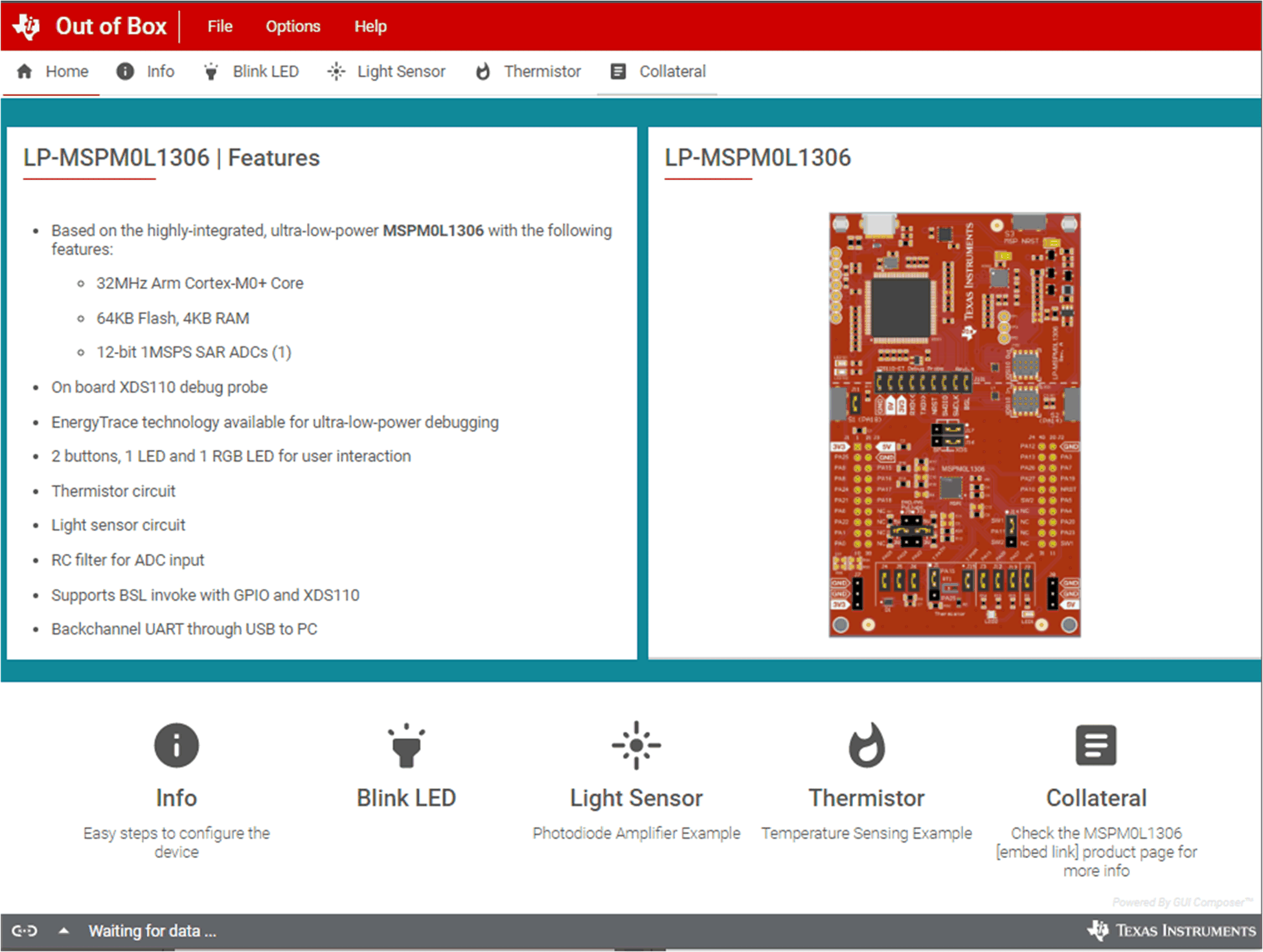Click the Blink LED flashlight icon in the tab bar
The width and height of the screenshot is (1263, 952).
coord(211,71)
